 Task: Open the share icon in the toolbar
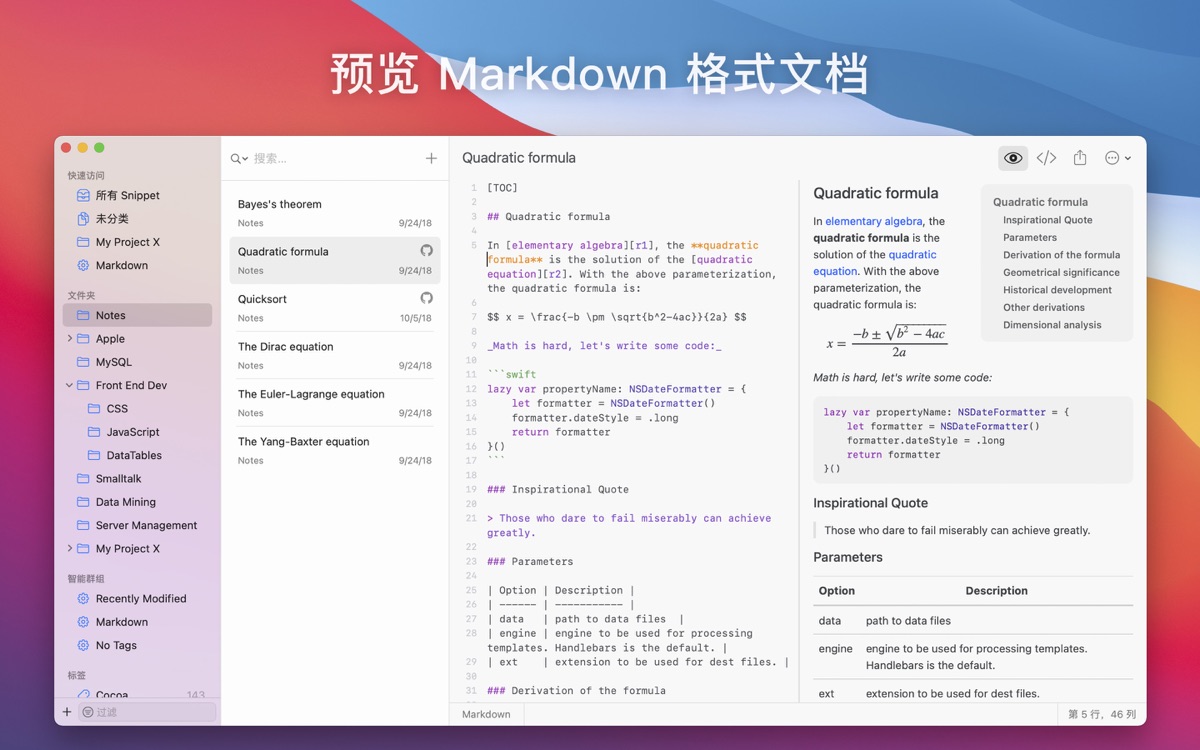(x=1080, y=158)
